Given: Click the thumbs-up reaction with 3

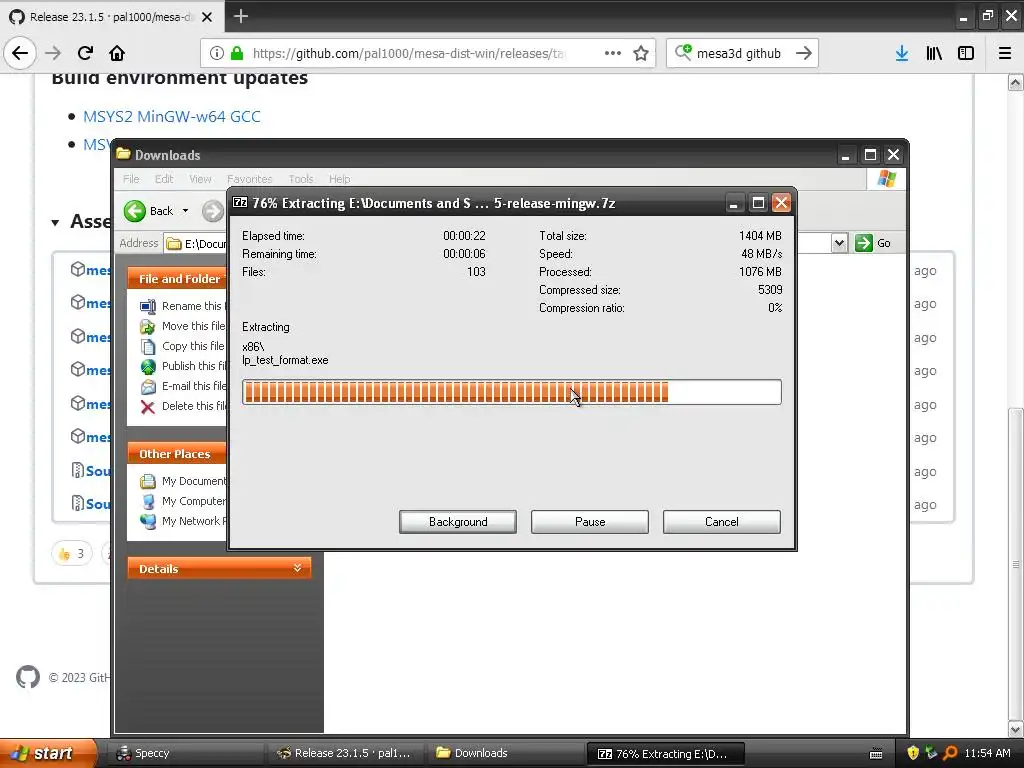Looking at the screenshot, I should point(72,554).
